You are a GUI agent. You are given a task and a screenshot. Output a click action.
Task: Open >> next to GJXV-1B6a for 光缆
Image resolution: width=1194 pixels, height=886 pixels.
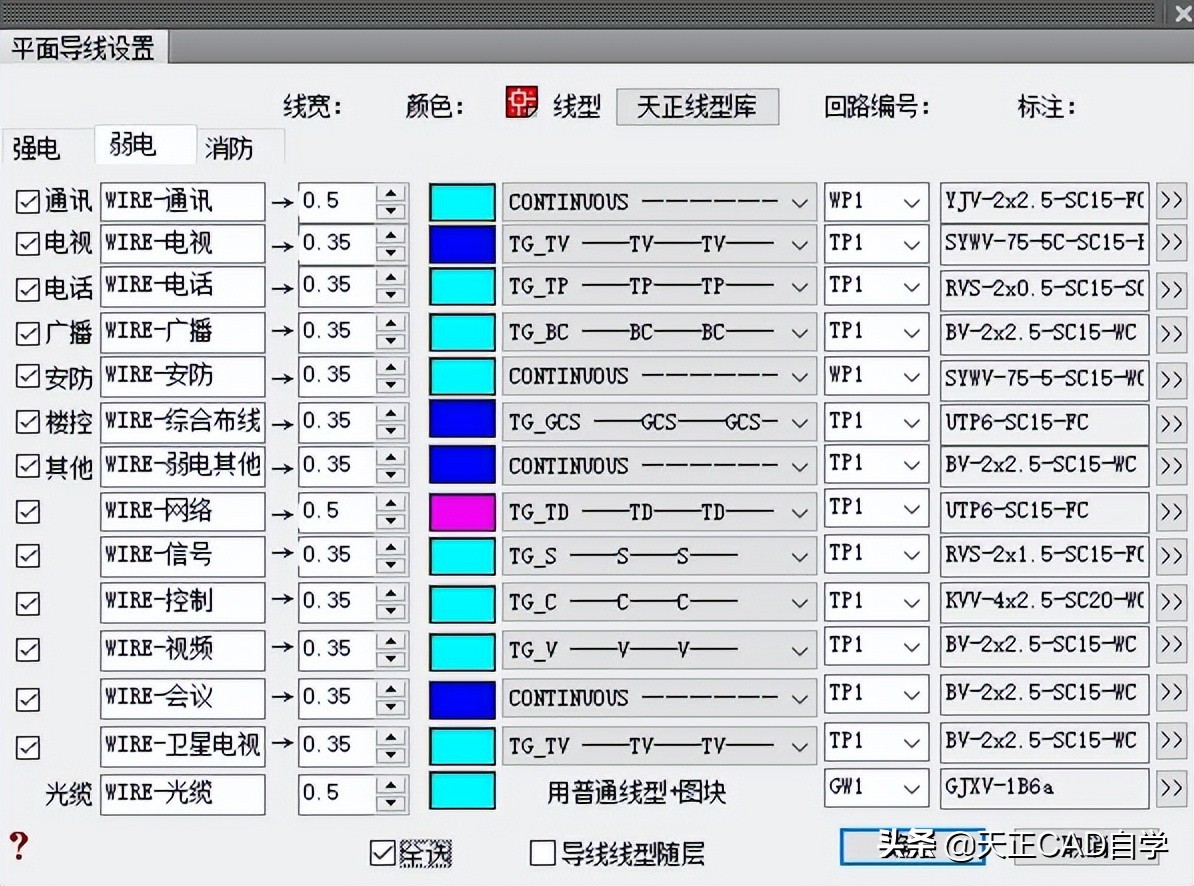[1172, 788]
